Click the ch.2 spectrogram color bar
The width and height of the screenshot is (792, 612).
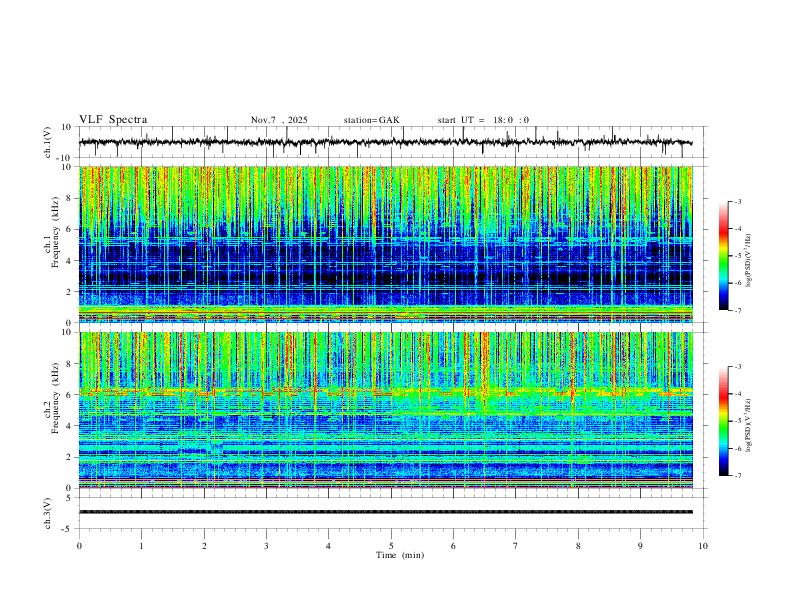coord(724,421)
